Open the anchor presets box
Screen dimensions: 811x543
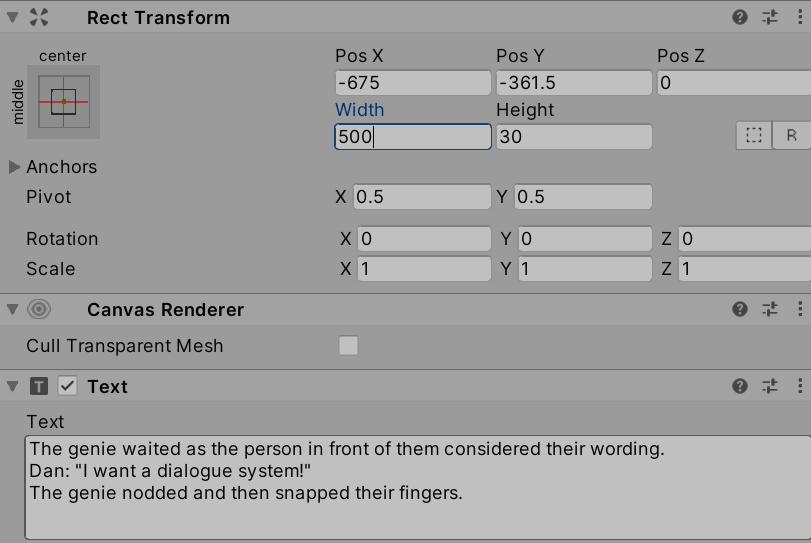64,102
